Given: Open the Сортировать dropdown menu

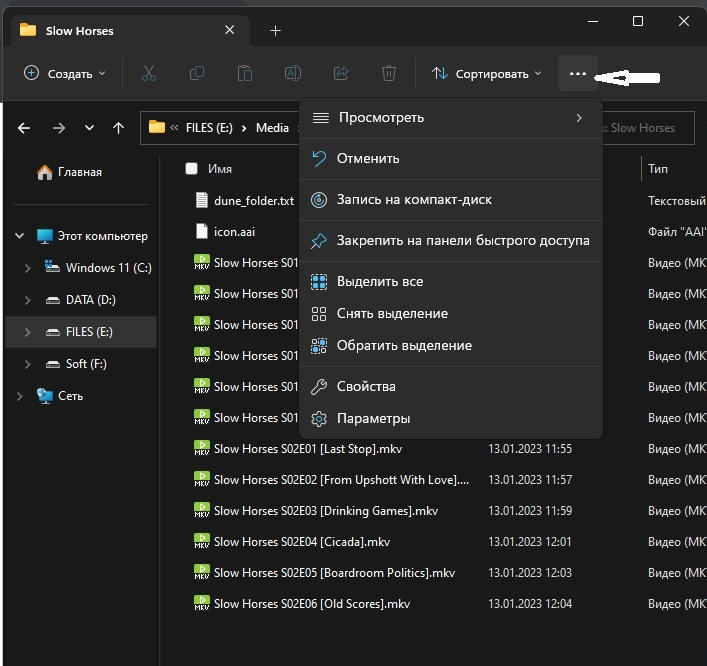Looking at the screenshot, I should coord(486,73).
